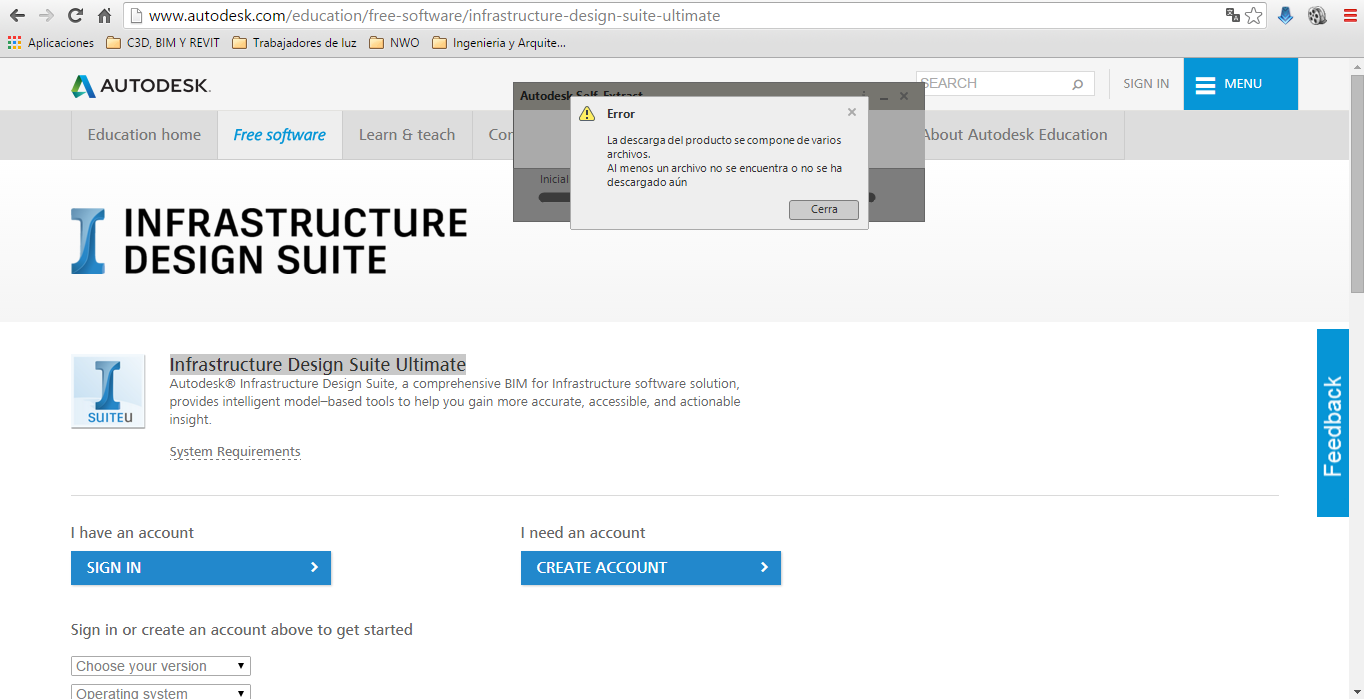Click the search magnifying glass icon
The height and width of the screenshot is (699, 1364).
pos(1078,84)
